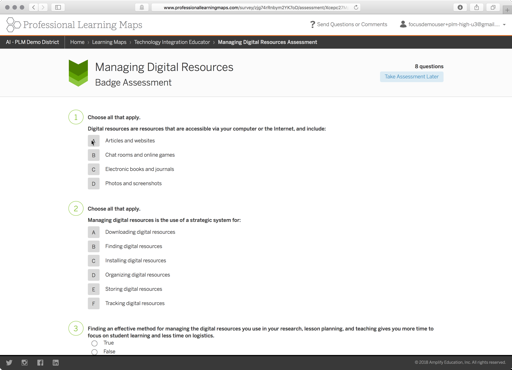Open LinkedIn icon in footer
Image resolution: width=512 pixels, height=370 pixels.
tap(56, 363)
